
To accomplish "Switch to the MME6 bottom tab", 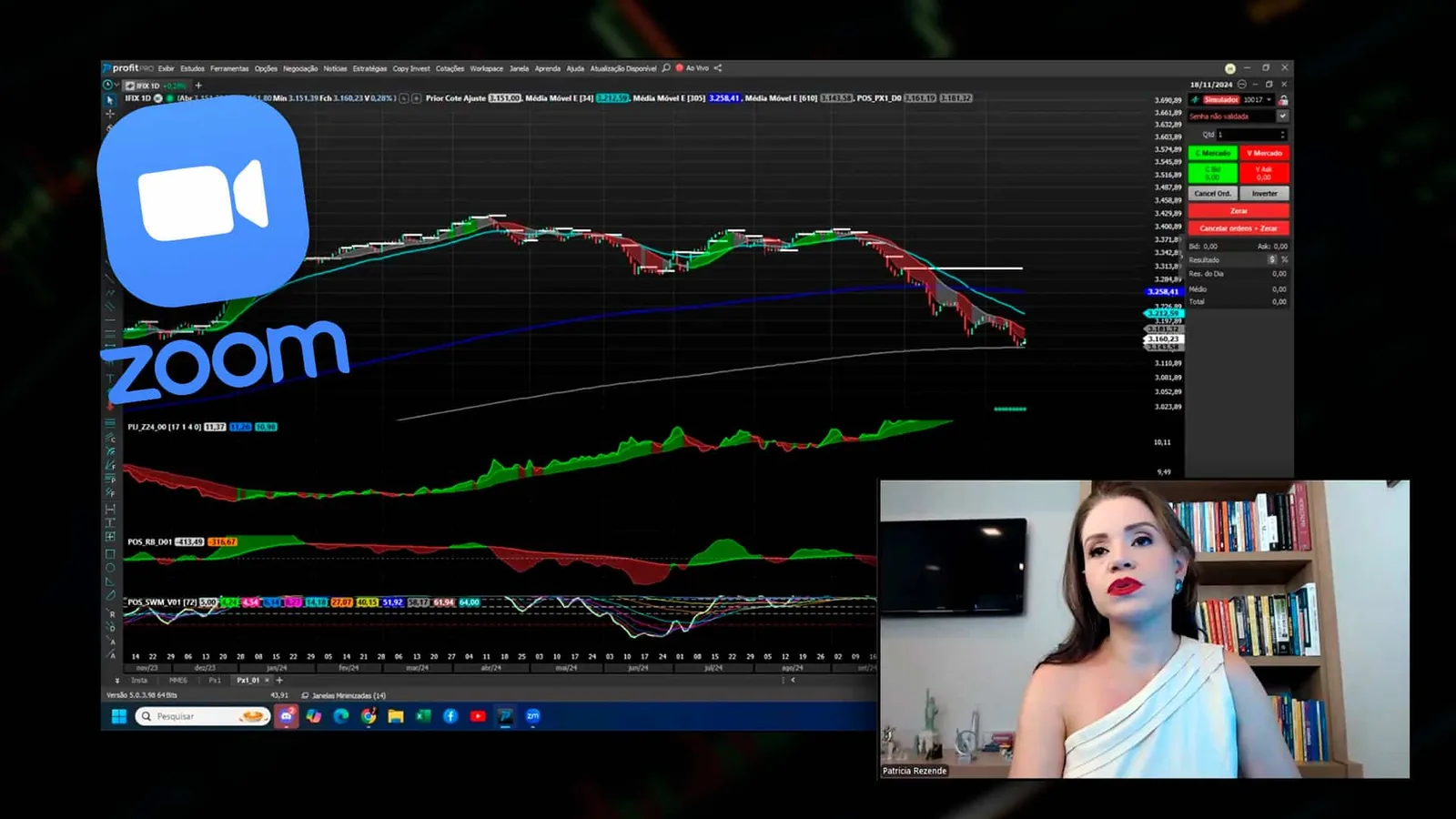I will point(178,680).
